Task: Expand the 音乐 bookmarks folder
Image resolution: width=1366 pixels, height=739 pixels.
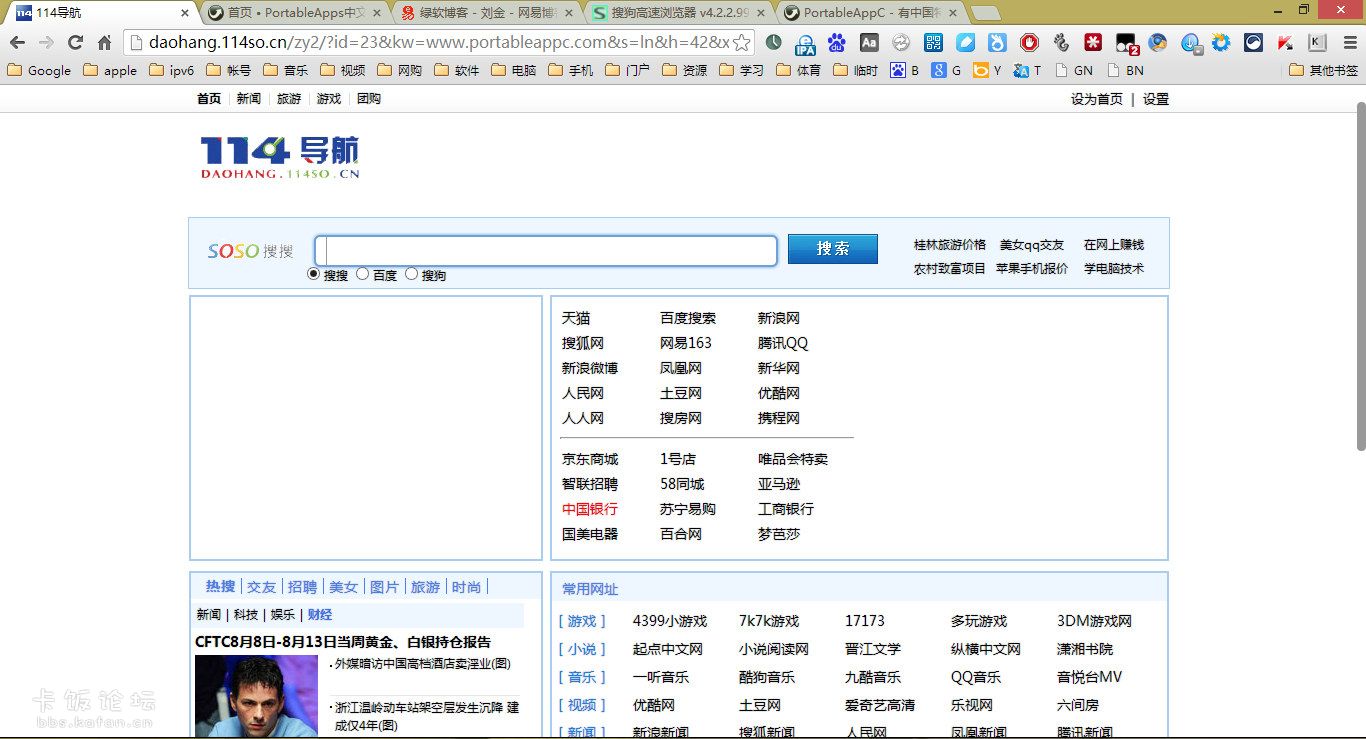Action: (286, 70)
